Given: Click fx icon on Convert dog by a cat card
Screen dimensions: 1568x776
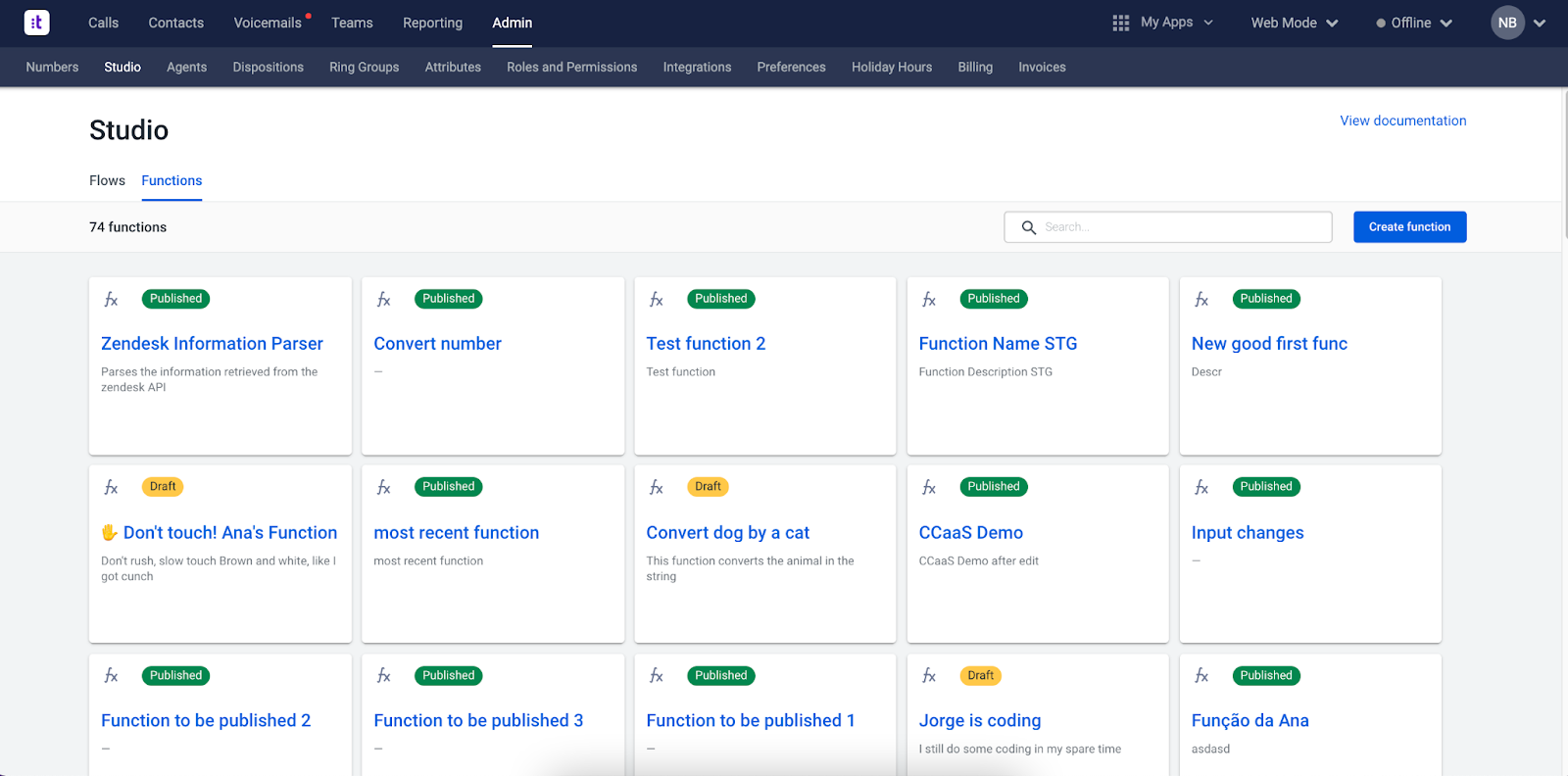Looking at the screenshot, I should point(657,488).
